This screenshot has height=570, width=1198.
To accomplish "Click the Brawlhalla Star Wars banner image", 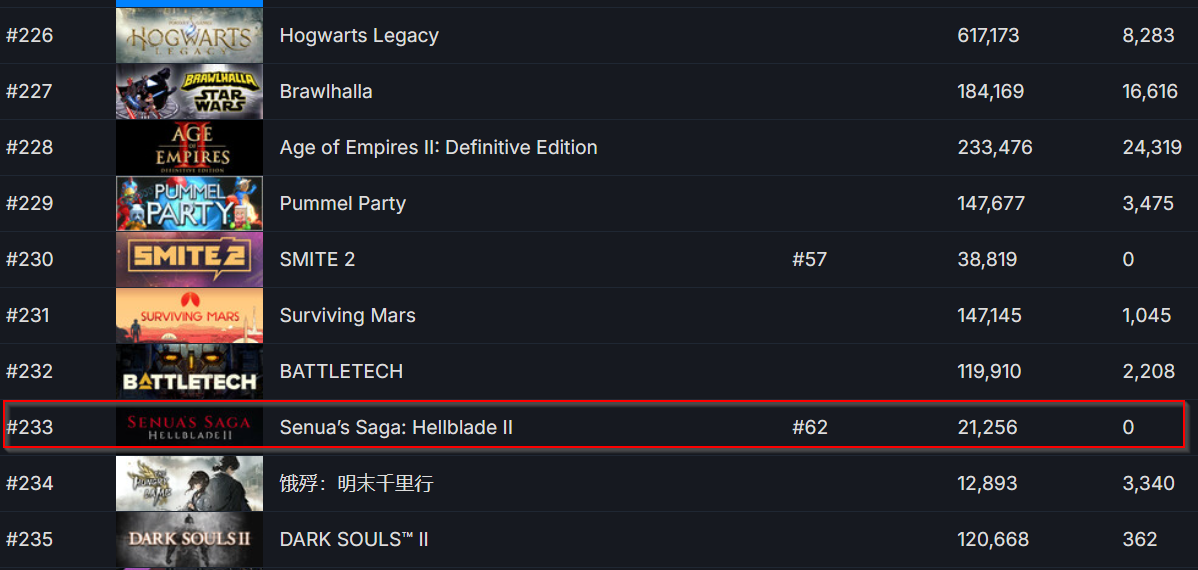I will tap(189, 92).
